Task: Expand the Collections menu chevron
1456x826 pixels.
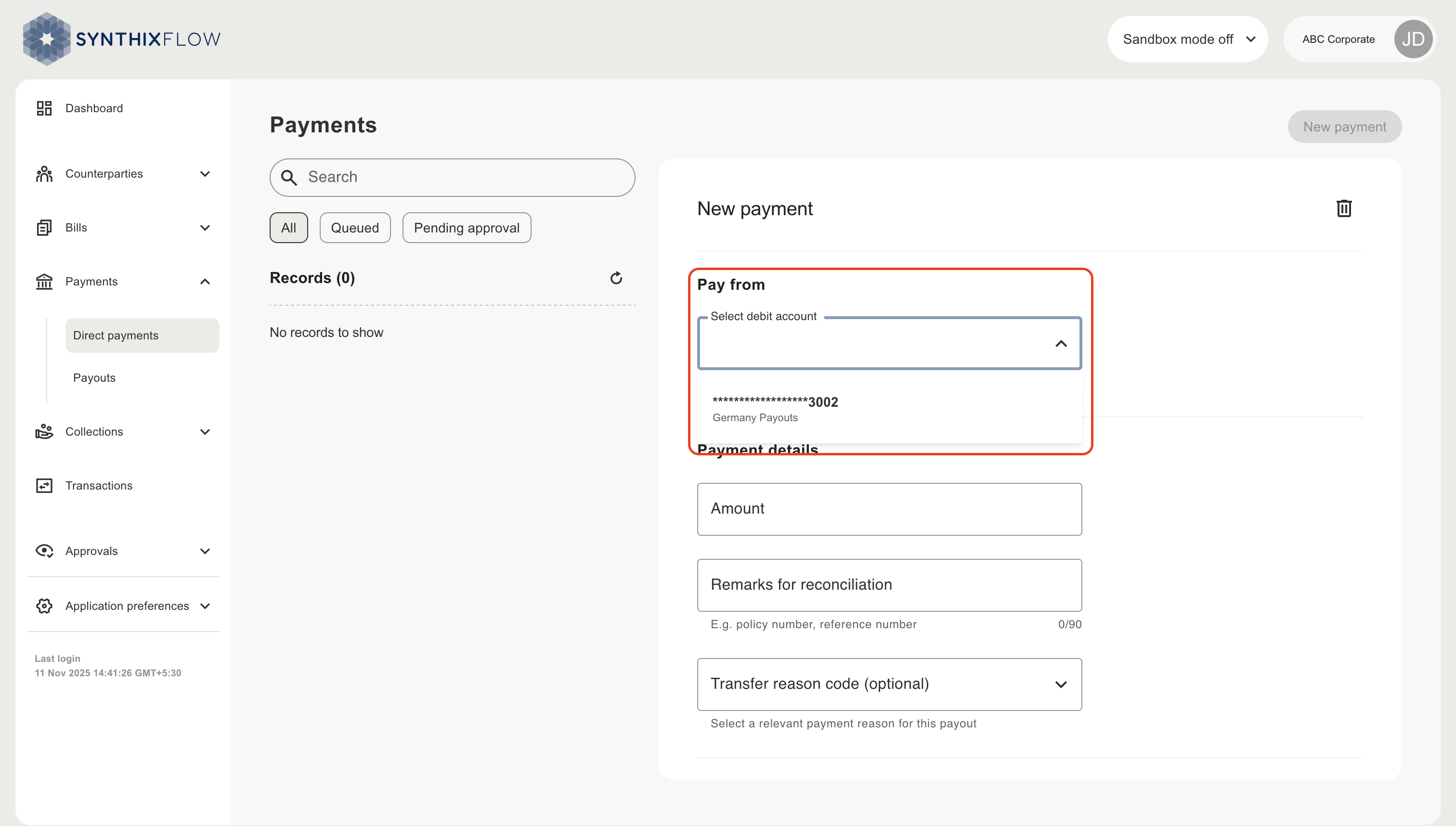Action: pos(205,432)
